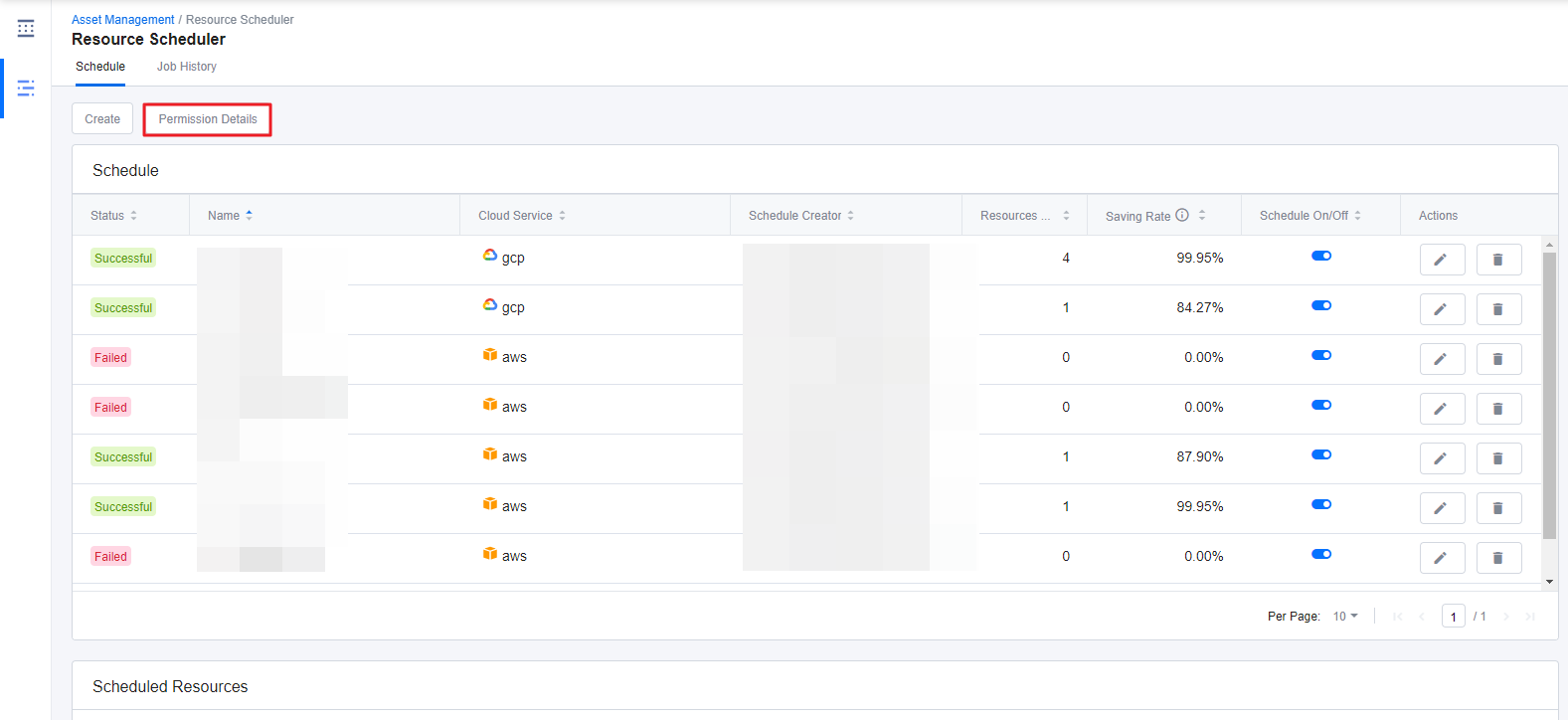Go to Asset Management breadcrumb link
The height and width of the screenshot is (720, 1568).
click(122, 20)
